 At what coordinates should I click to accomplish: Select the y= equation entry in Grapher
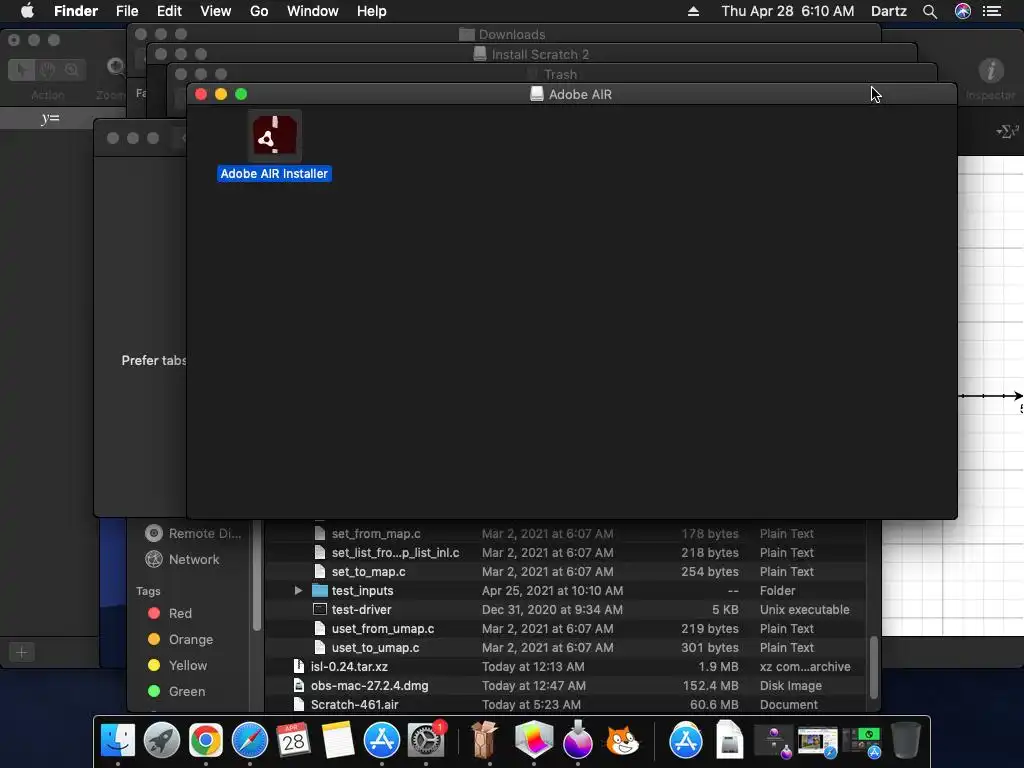click(50, 118)
